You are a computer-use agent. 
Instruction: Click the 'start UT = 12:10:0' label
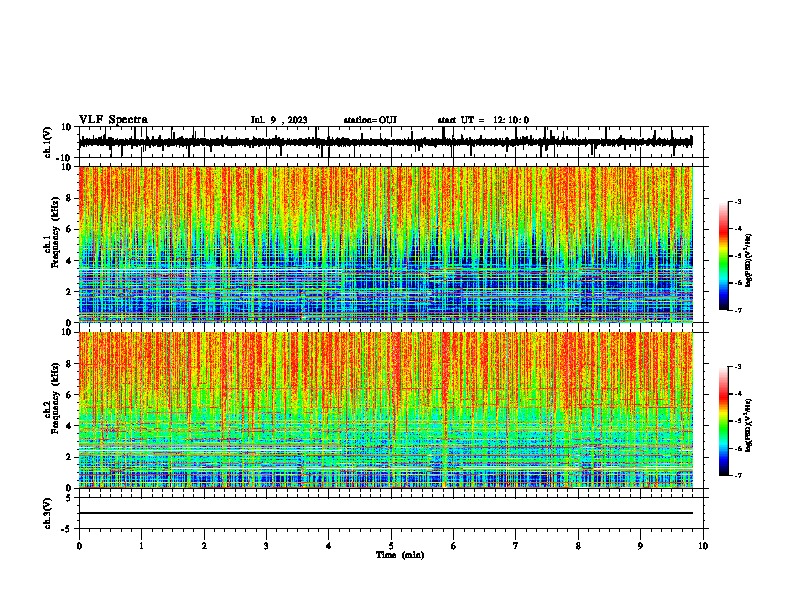pyautogui.click(x=483, y=120)
